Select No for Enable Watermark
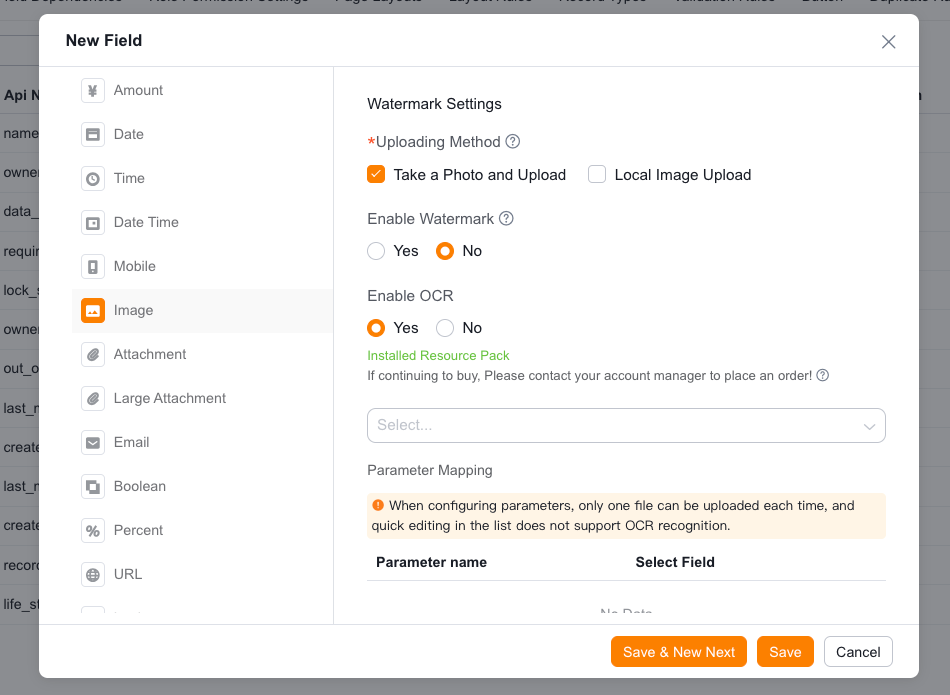This screenshot has height=695, width=950. click(x=445, y=251)
